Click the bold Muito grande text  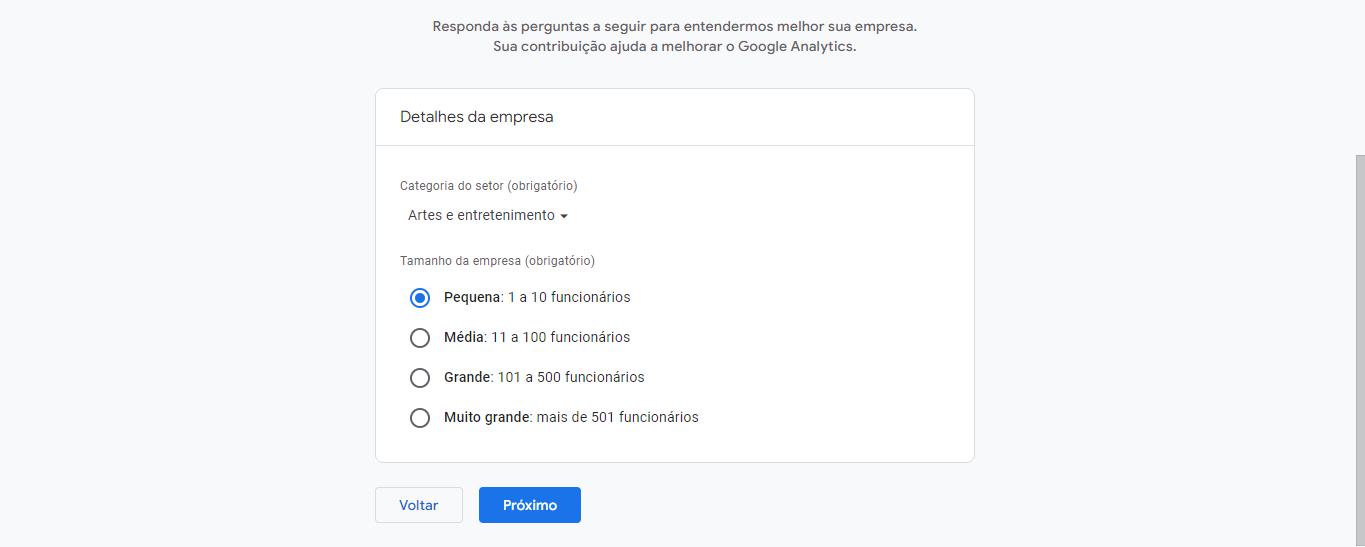(x=486, y=417)
